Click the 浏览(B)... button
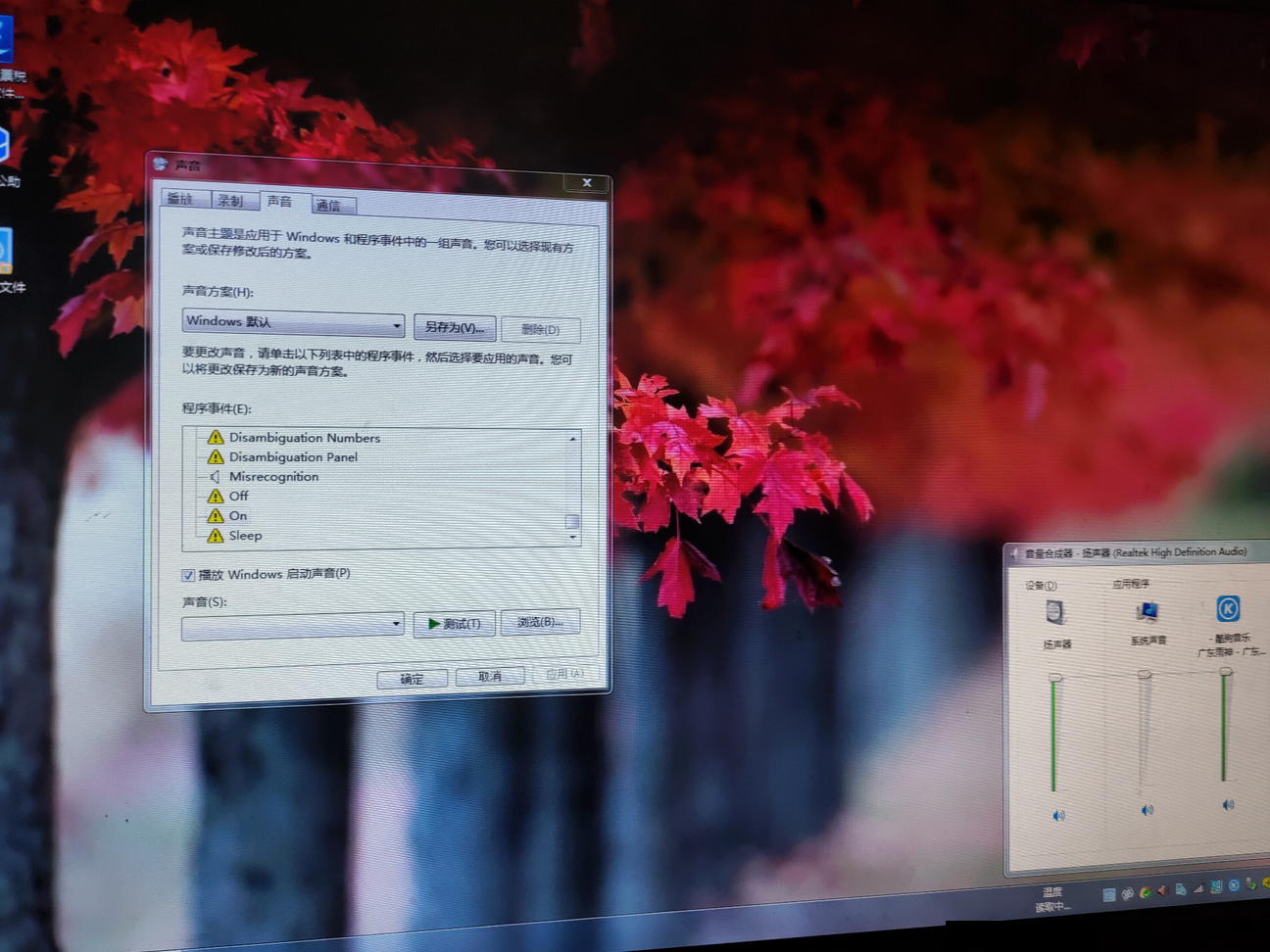This screenshot has height=952, width=1270. coord(540,622)
